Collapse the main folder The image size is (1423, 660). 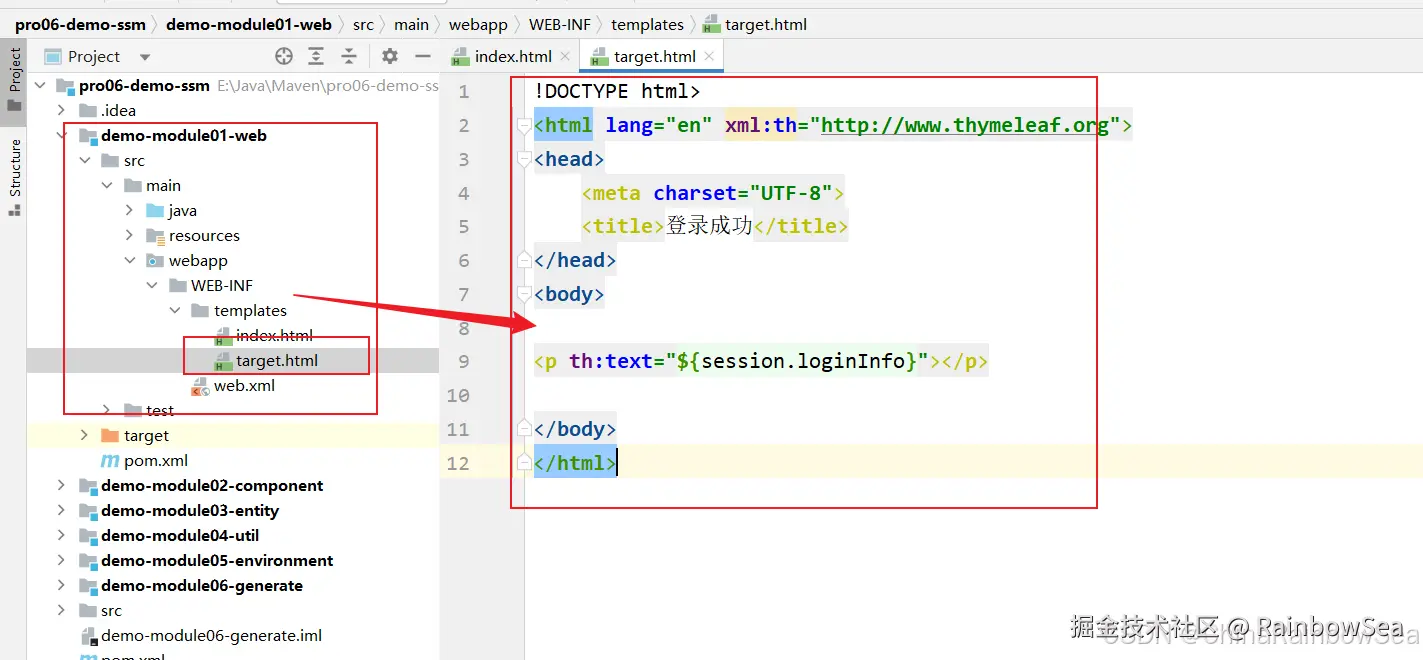click(x=107, y=186)
